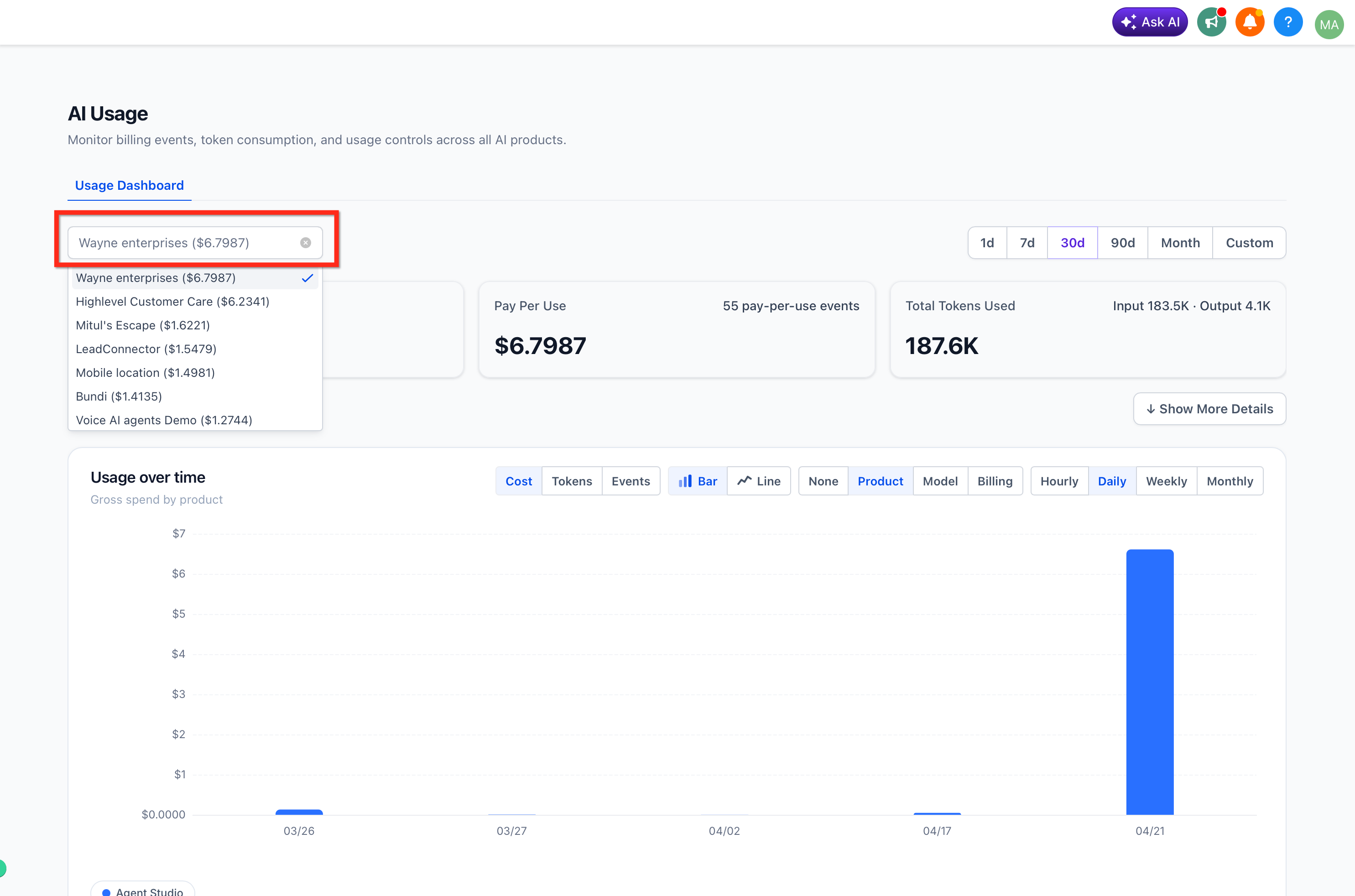
Task: Open the Ask AI assistant
Action: (x=1149, y=22)
